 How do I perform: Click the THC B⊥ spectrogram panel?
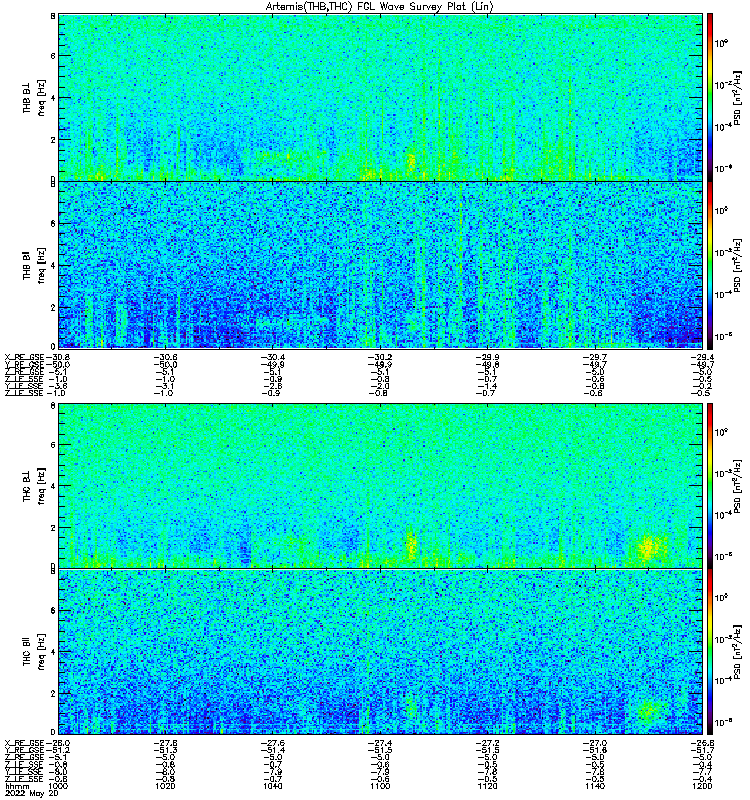click(381, 485)
